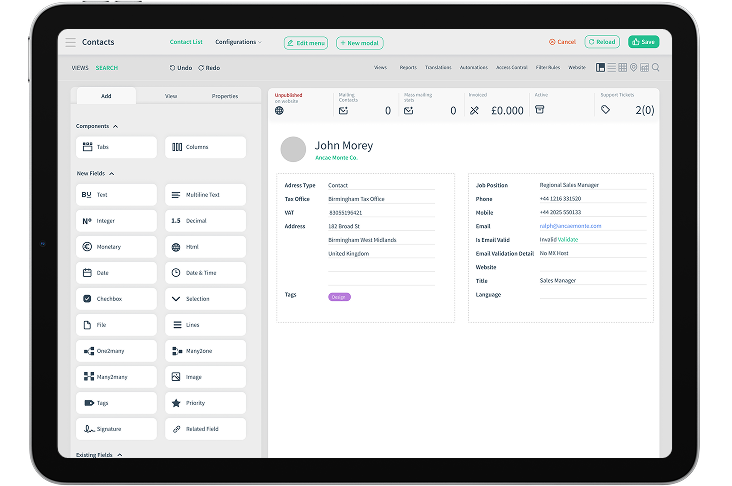Switch to the Properties tab

point(225,96)
